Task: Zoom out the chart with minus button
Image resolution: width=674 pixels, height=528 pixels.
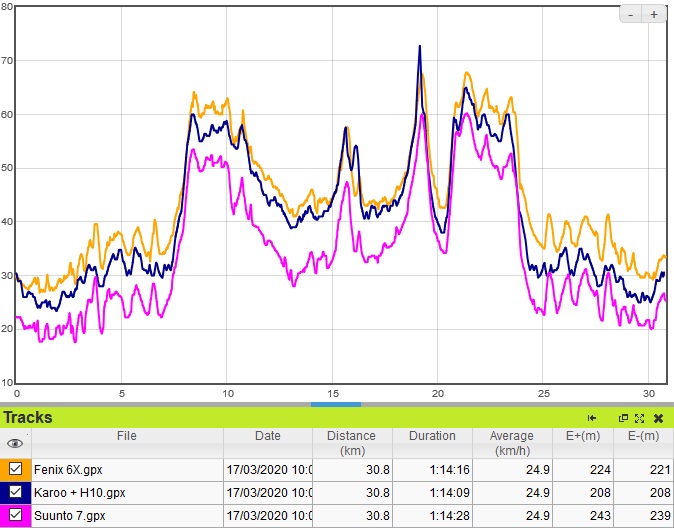Action: 632,14
